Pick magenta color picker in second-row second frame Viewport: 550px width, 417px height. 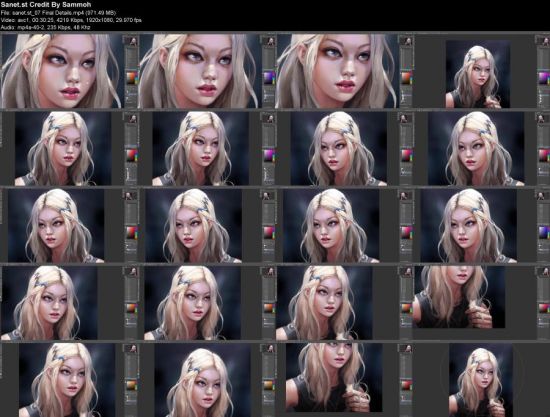click(x=269, y=155)
